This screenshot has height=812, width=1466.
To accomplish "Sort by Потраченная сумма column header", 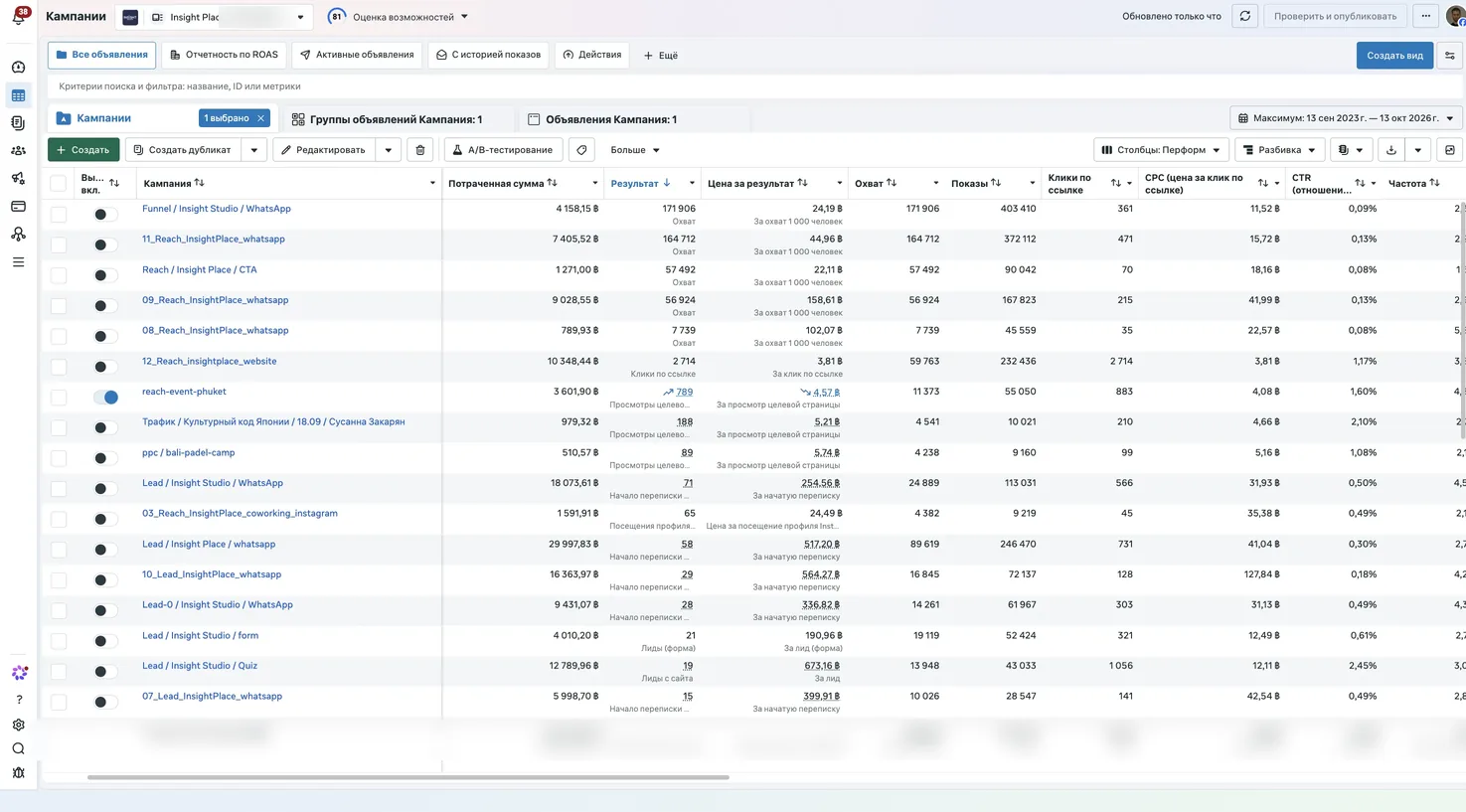I will coord(502,183).
